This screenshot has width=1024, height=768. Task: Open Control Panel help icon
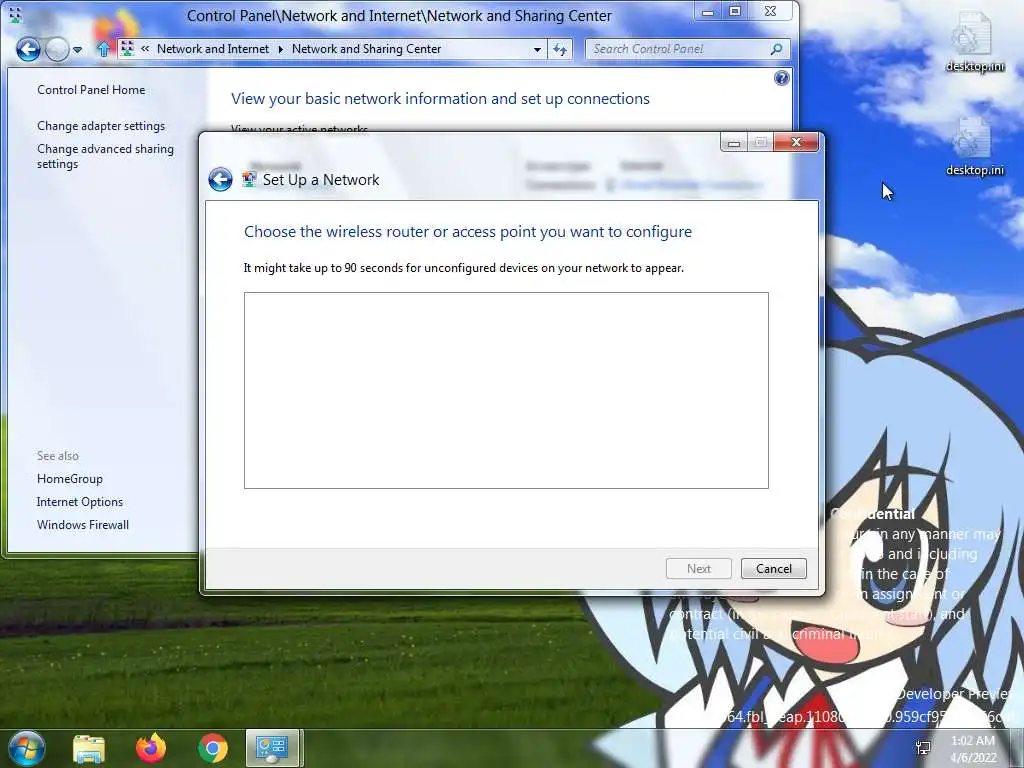782,78
